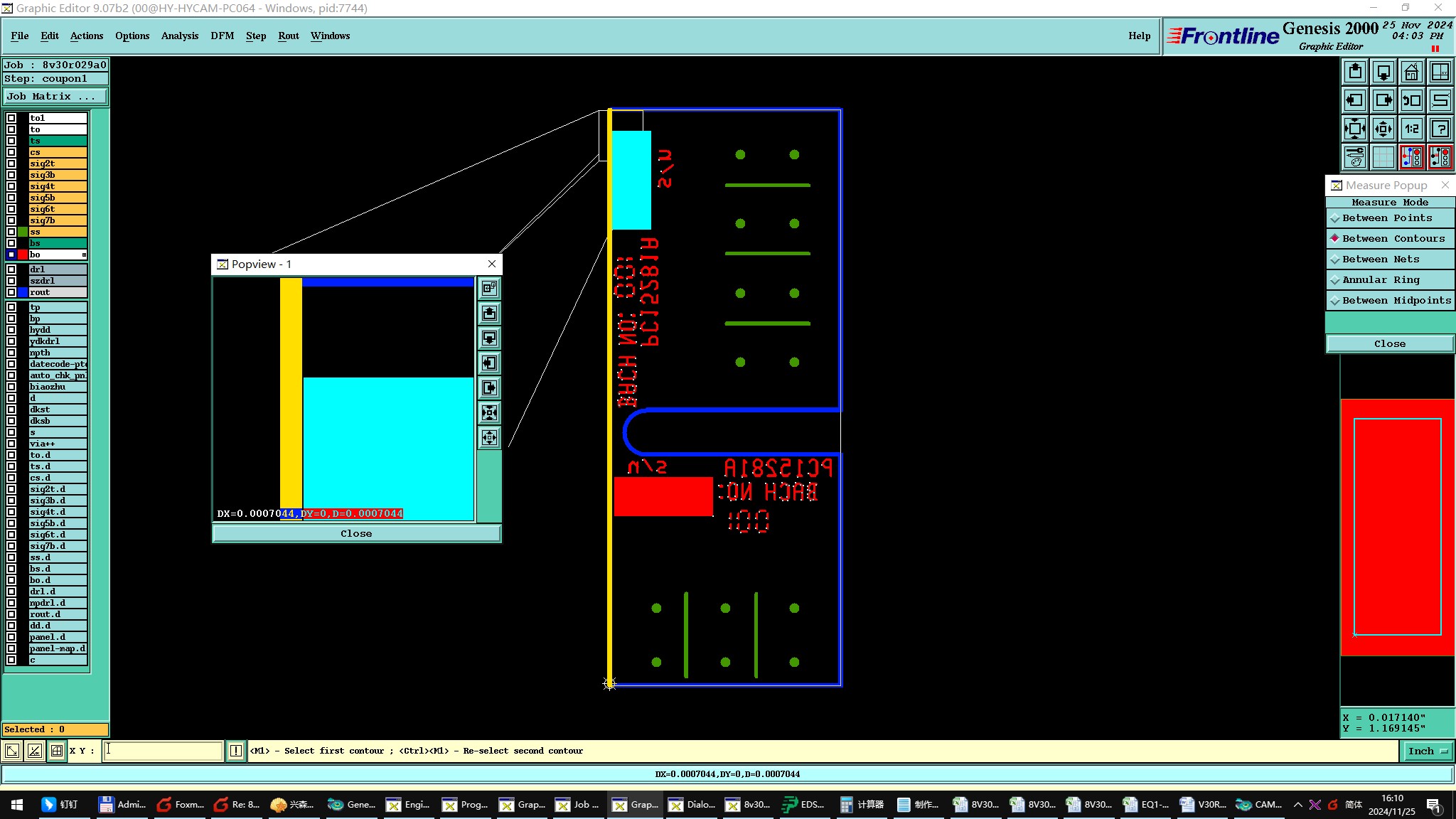The height and width of the screenshot is (819, 1456).
Task: Show hidden system tray icons chevron
Action: point(1297,805)
